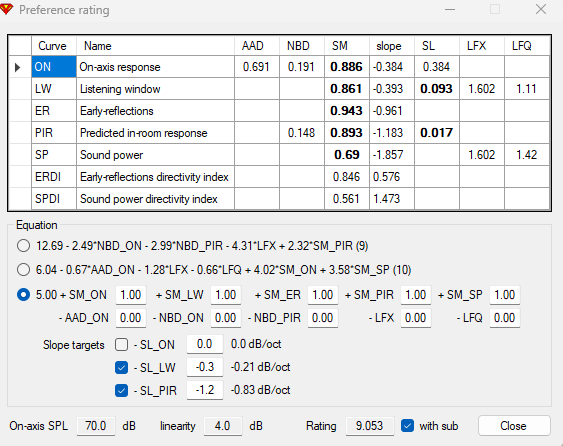Click the app icon in title bar
Image resolution: width=563 pixels, height=446 pixels.
click(x=6, y=9)
